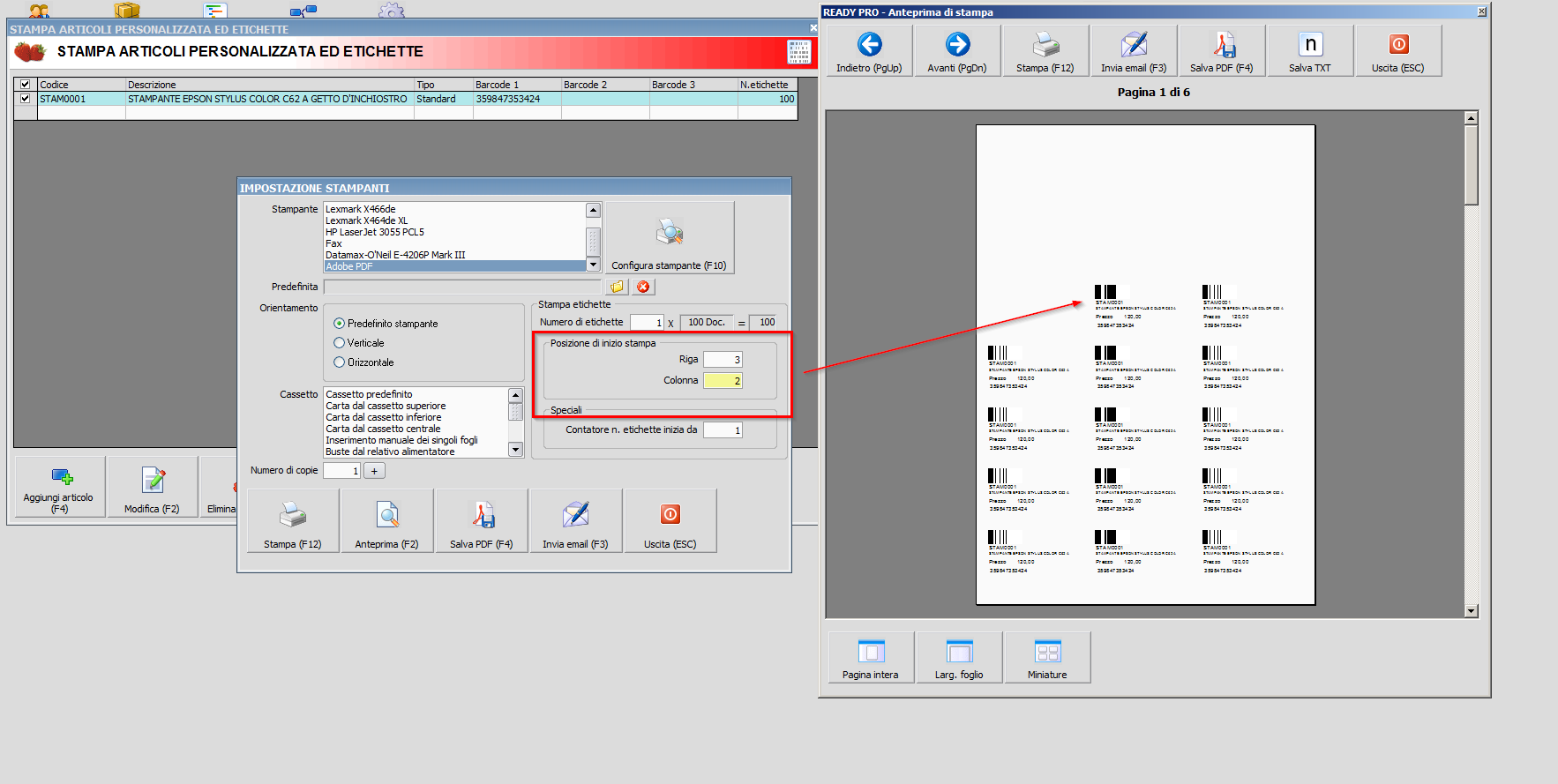
Task: Open Anteprima (F2) print preview
Action: (x=387, y=521)
